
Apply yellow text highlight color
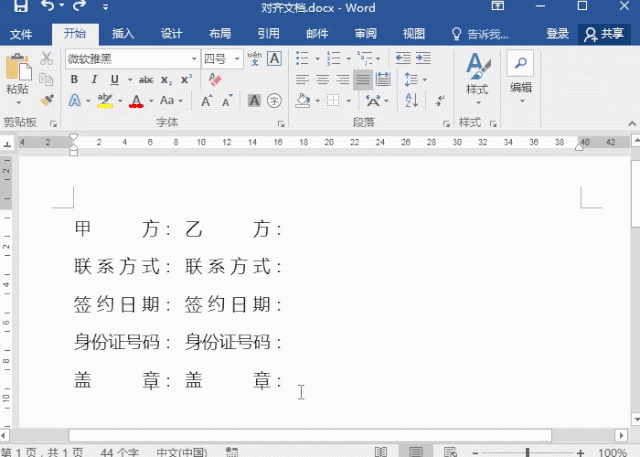click(x=105, y=101)
